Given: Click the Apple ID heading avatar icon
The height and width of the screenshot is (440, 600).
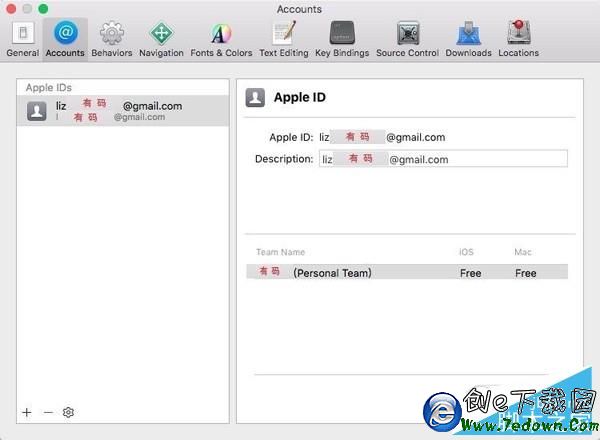Looking at the screenshot, I should (x=255, y=98).
